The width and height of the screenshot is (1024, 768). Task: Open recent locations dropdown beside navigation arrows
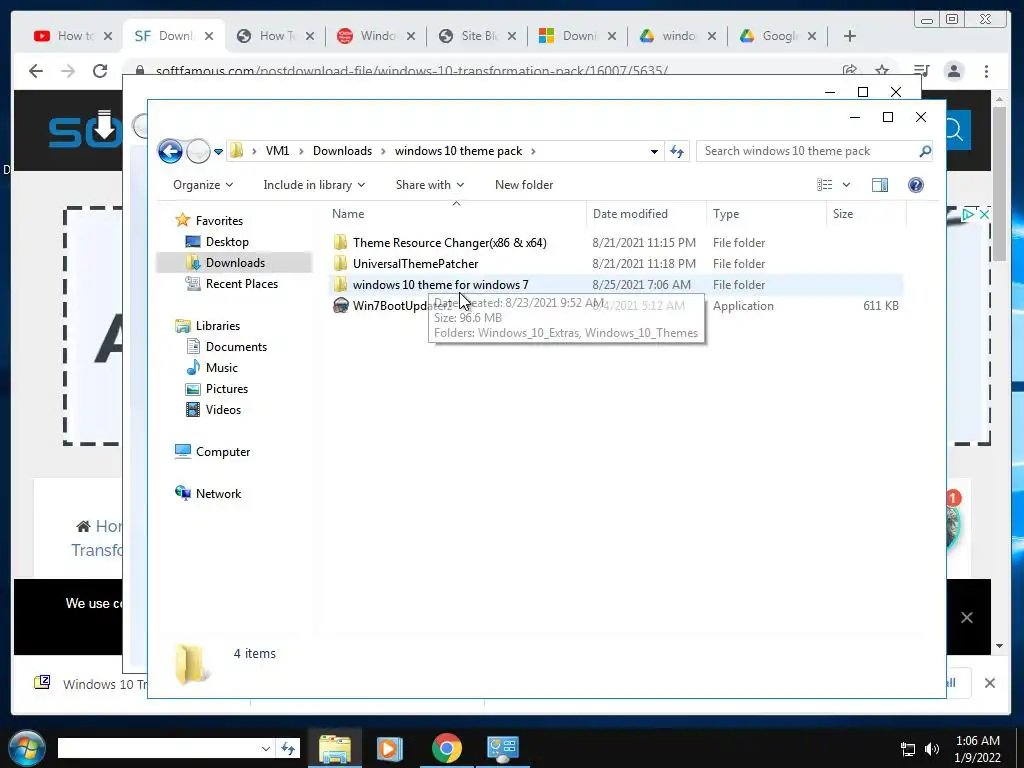(x=218, y=152)
